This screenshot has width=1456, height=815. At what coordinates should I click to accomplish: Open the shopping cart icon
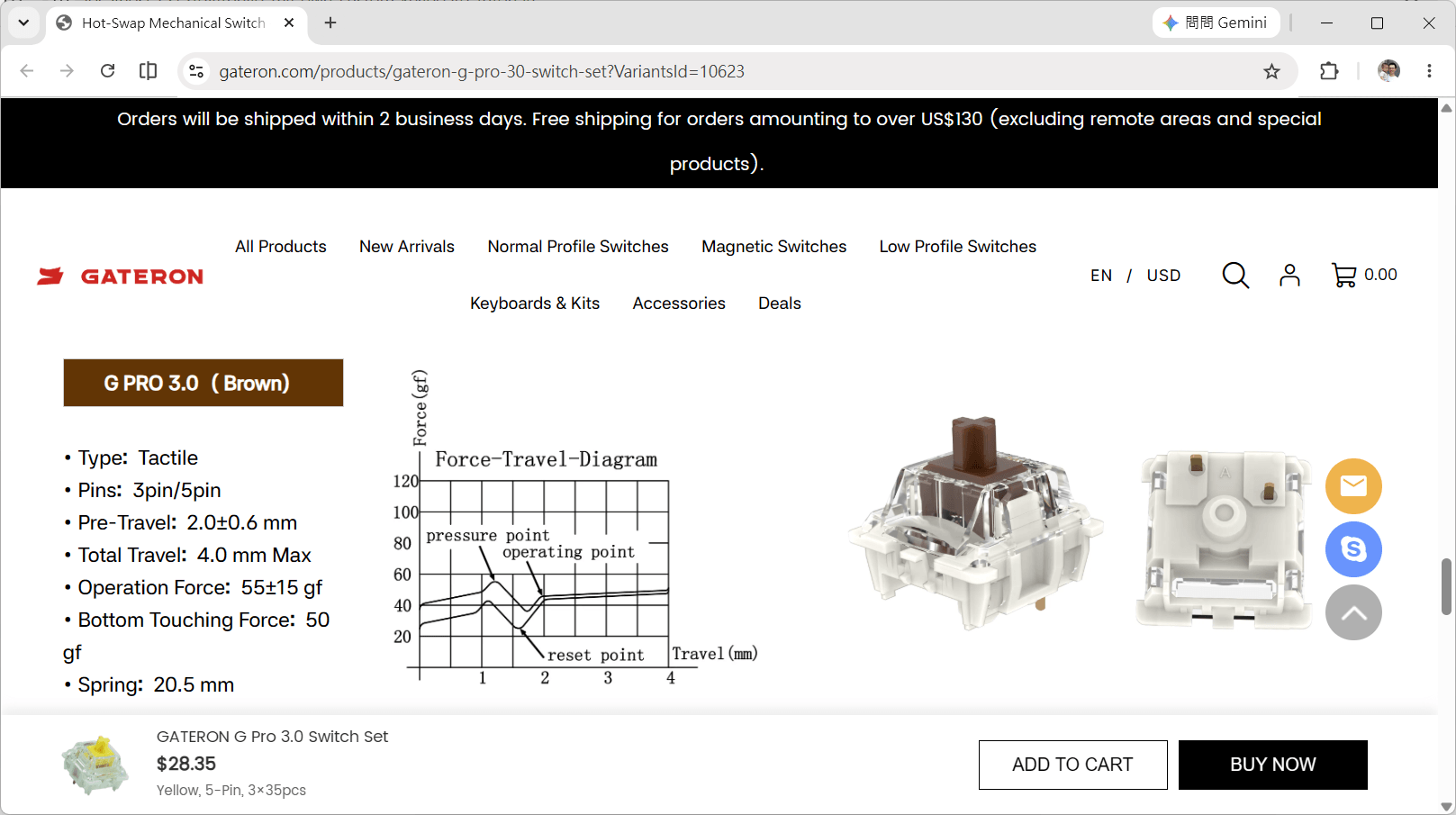pos(1343,275)
